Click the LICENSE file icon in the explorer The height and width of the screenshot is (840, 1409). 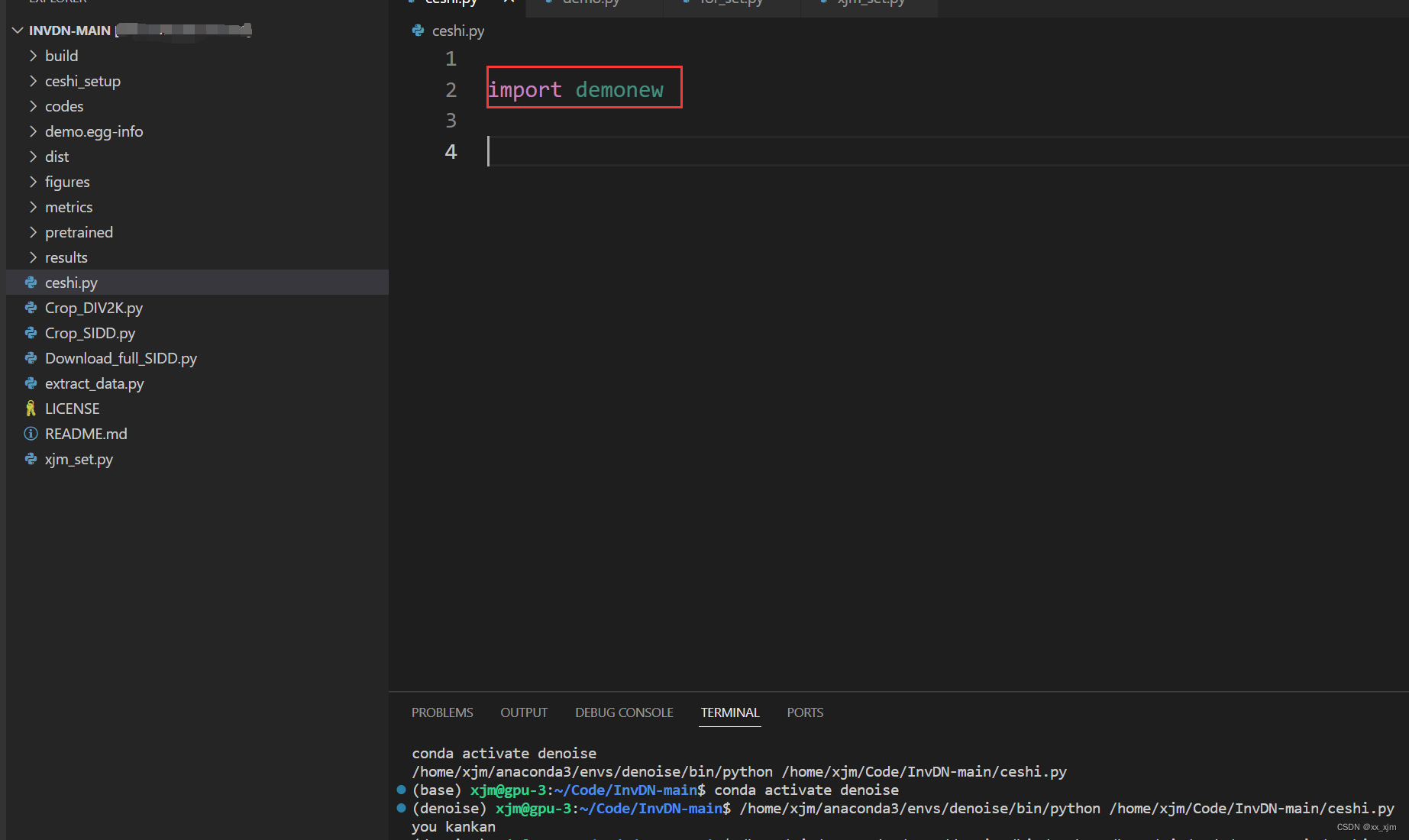tap(31, 408)
